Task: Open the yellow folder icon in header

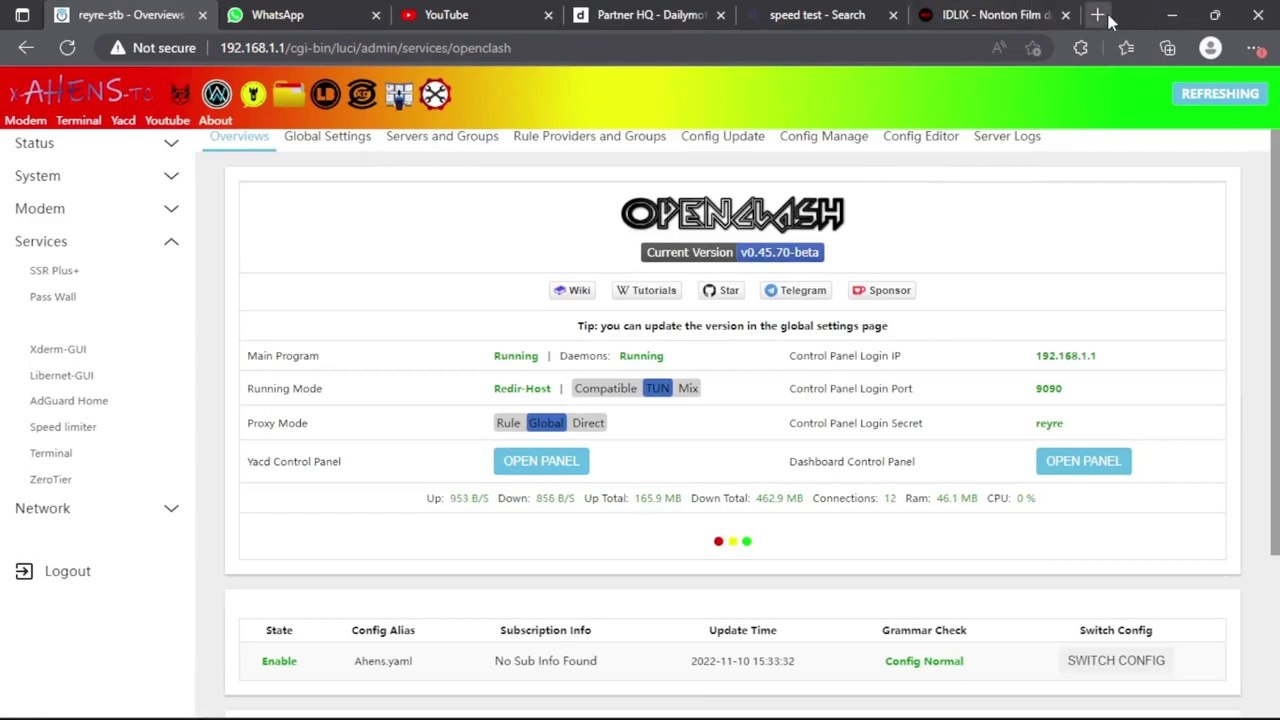Action: 288,94
